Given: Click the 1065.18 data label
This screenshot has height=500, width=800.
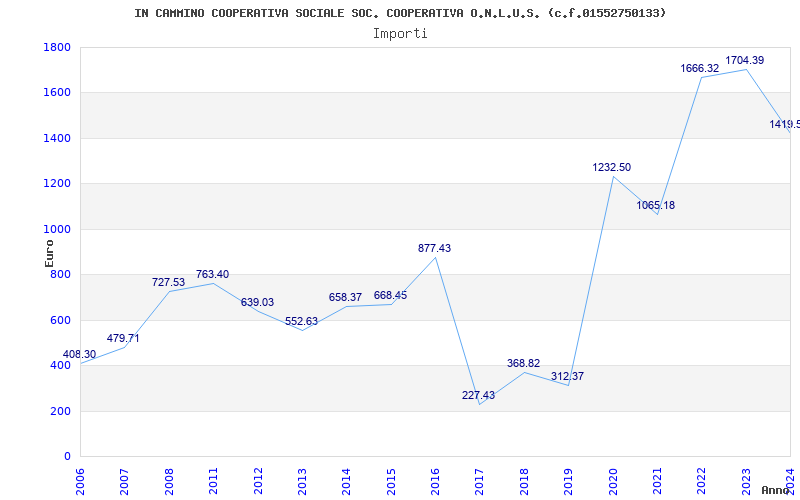Looking at the screenshot, I should (656, 205).
